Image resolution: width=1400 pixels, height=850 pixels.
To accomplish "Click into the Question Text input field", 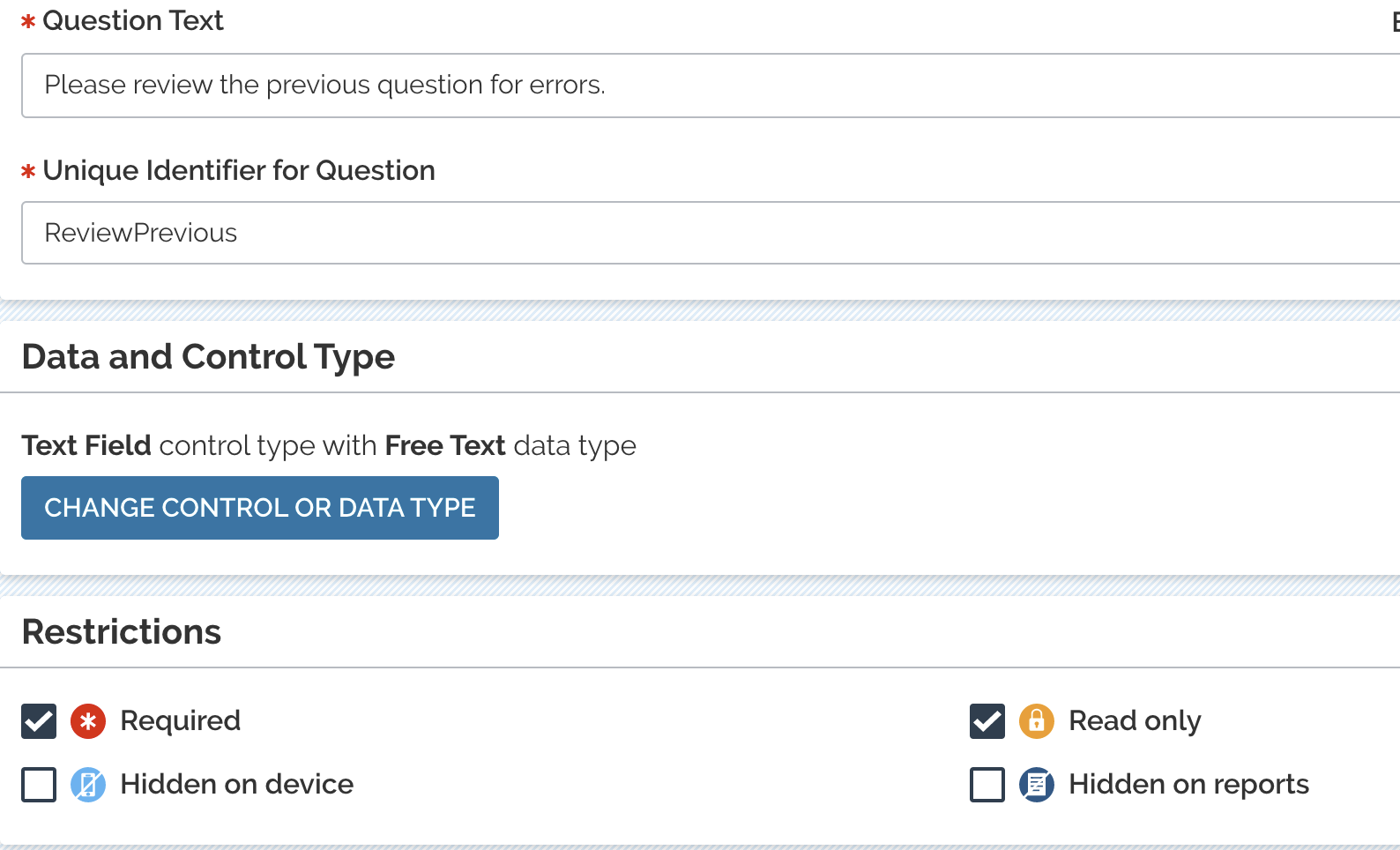I will click(x=711, y=86).
